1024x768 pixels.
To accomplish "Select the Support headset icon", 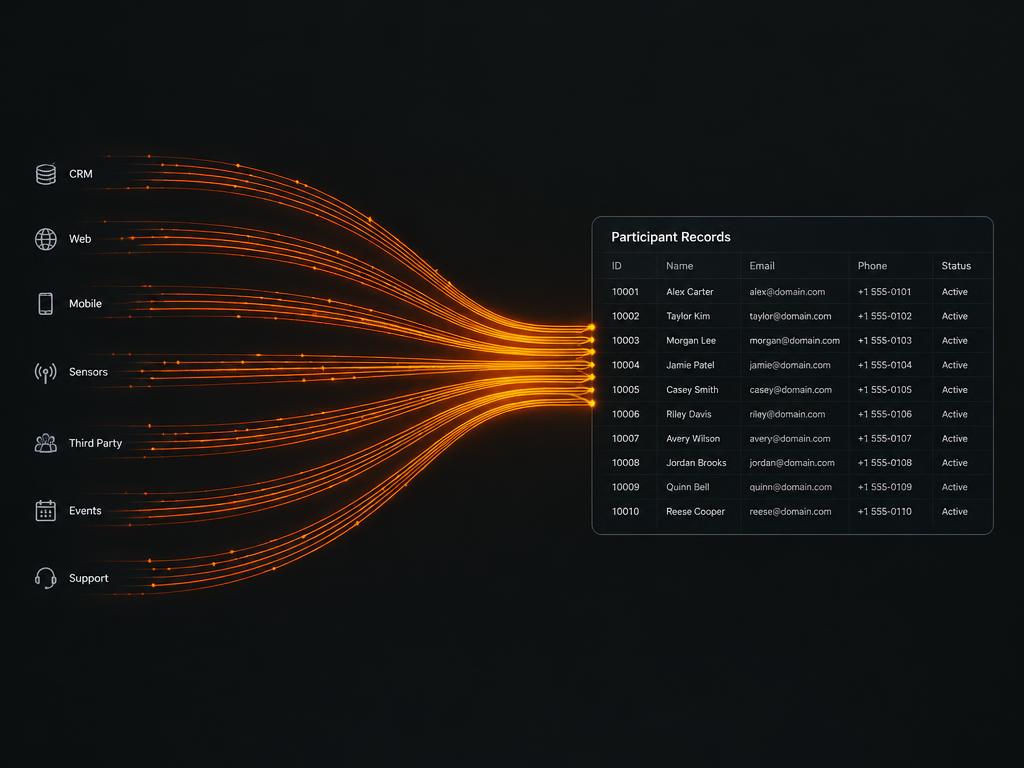I will (x=46, y=578).
